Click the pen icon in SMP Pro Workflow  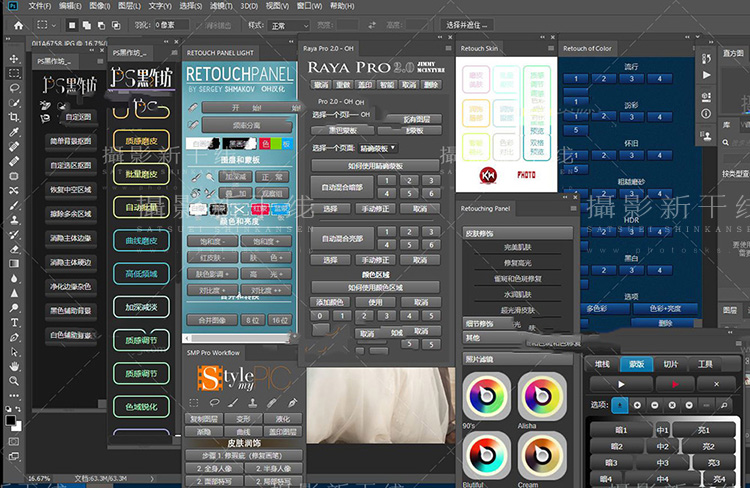292,402
